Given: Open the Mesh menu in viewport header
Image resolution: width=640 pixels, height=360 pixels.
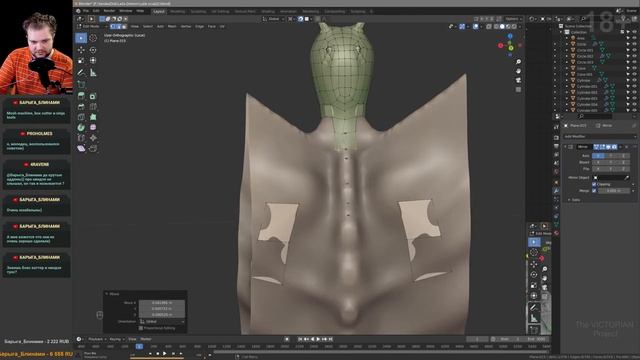Looking at the screenshot, I should coord(172,27).
